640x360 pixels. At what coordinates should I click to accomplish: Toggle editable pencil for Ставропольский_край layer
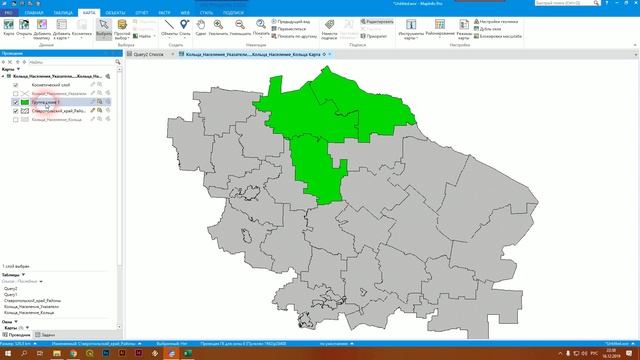[x=93, y=111]
